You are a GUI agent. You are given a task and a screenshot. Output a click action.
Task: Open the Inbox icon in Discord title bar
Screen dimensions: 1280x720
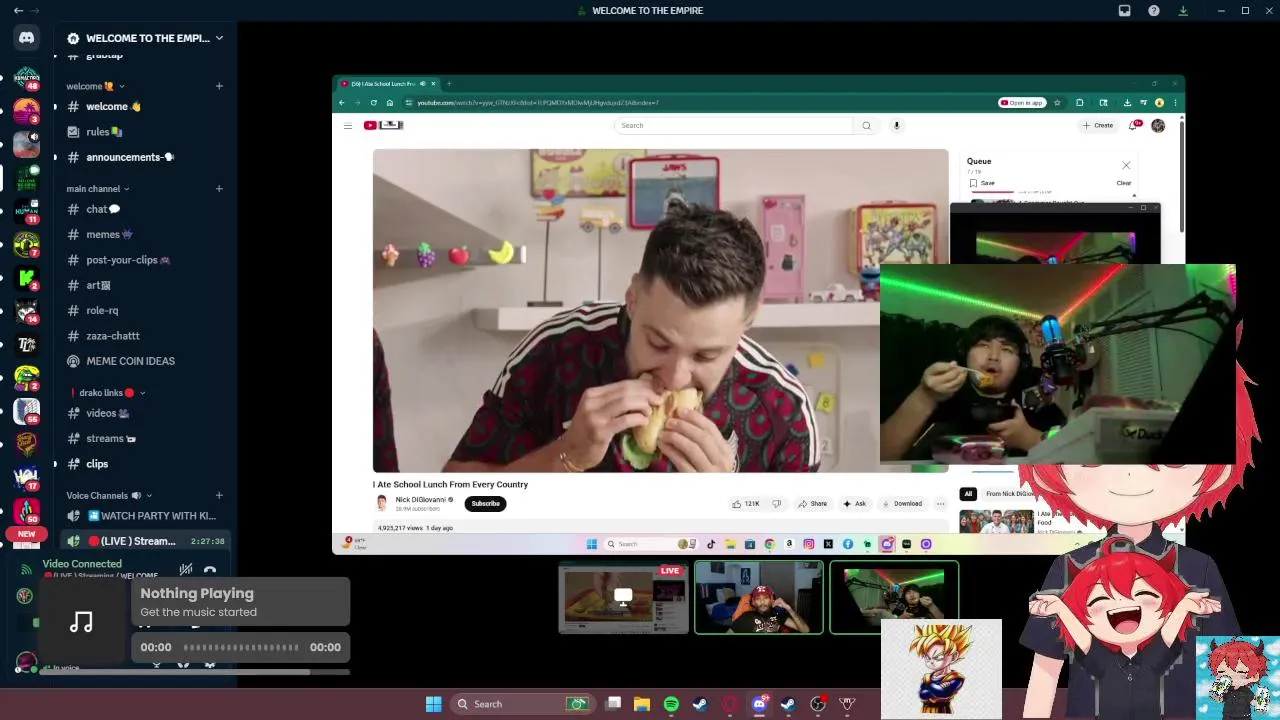pyautogui.click(x=1124, y=10)
